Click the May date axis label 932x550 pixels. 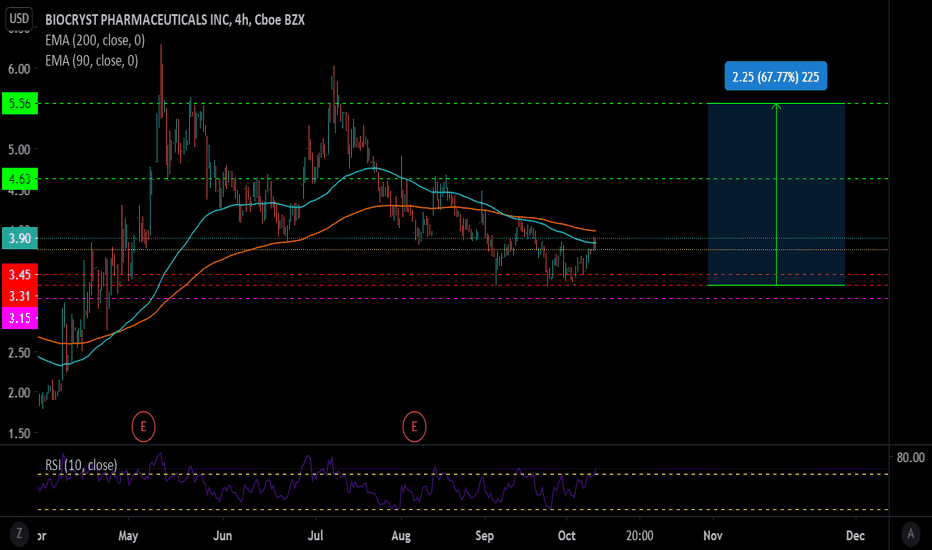128,536
